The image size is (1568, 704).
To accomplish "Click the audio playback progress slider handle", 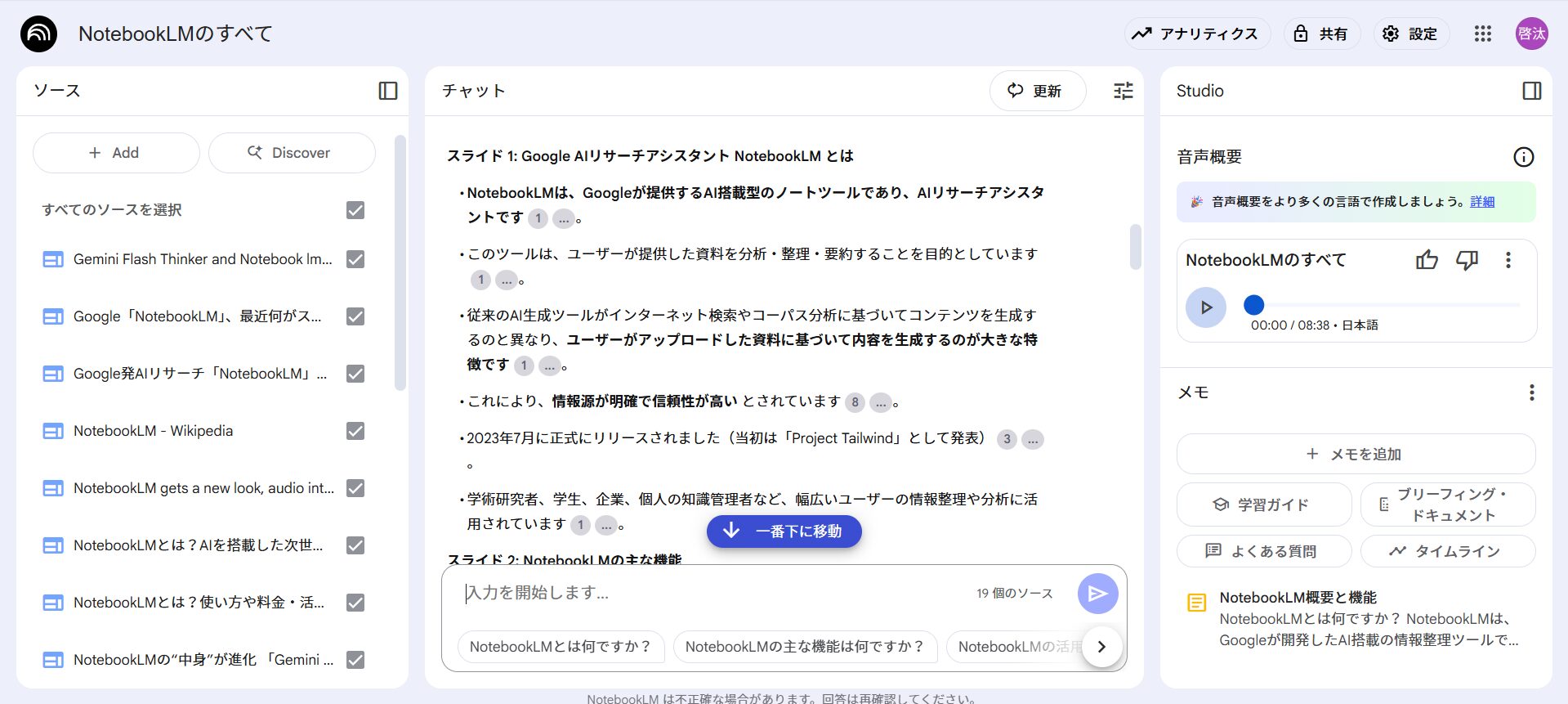I will (x=1253, y=305).
